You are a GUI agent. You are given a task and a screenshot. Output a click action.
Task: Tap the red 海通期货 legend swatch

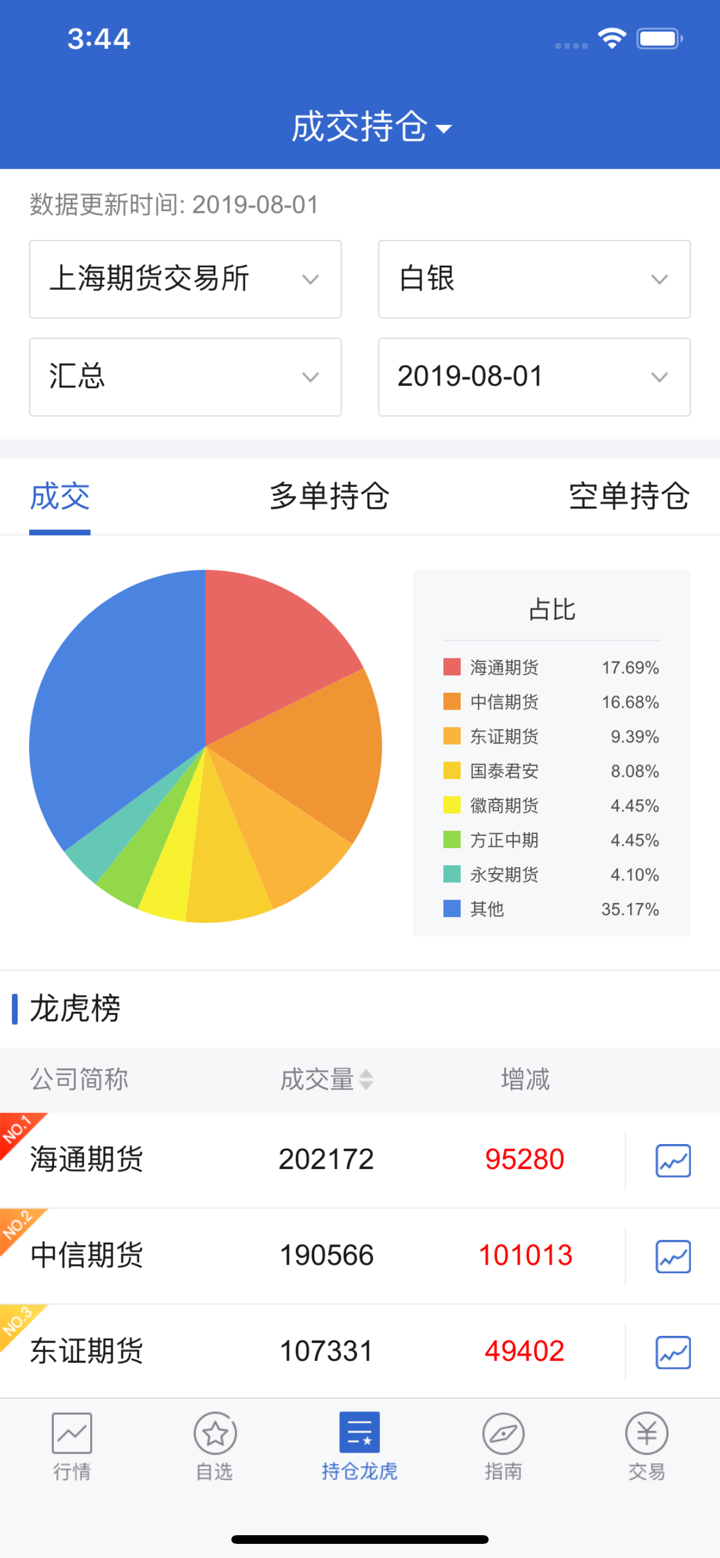coord(452,667)
